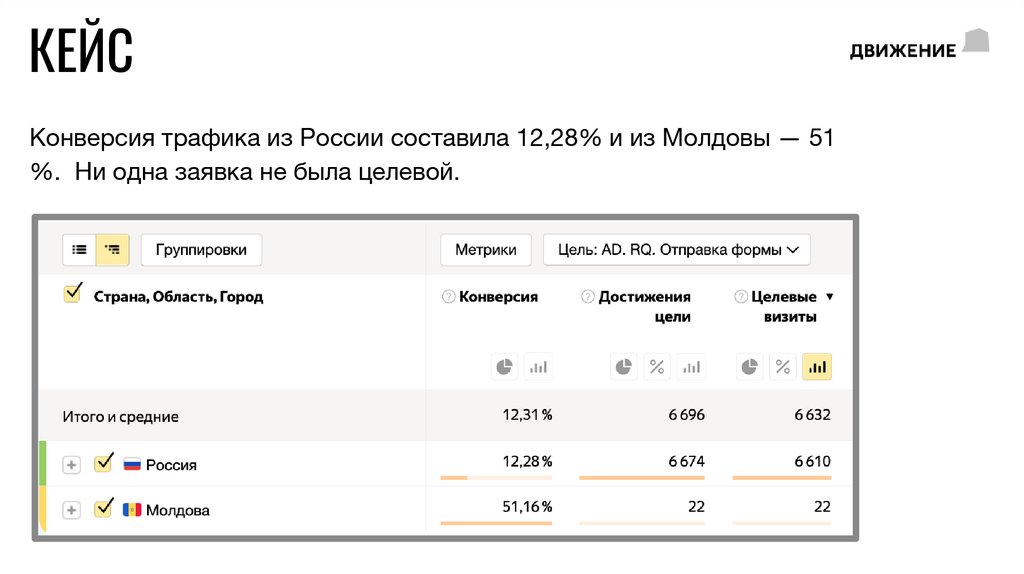Sort by Целевые визиты column header
Screen dimensions: 1024x574
pyautogui.click(x=784, y=297)
